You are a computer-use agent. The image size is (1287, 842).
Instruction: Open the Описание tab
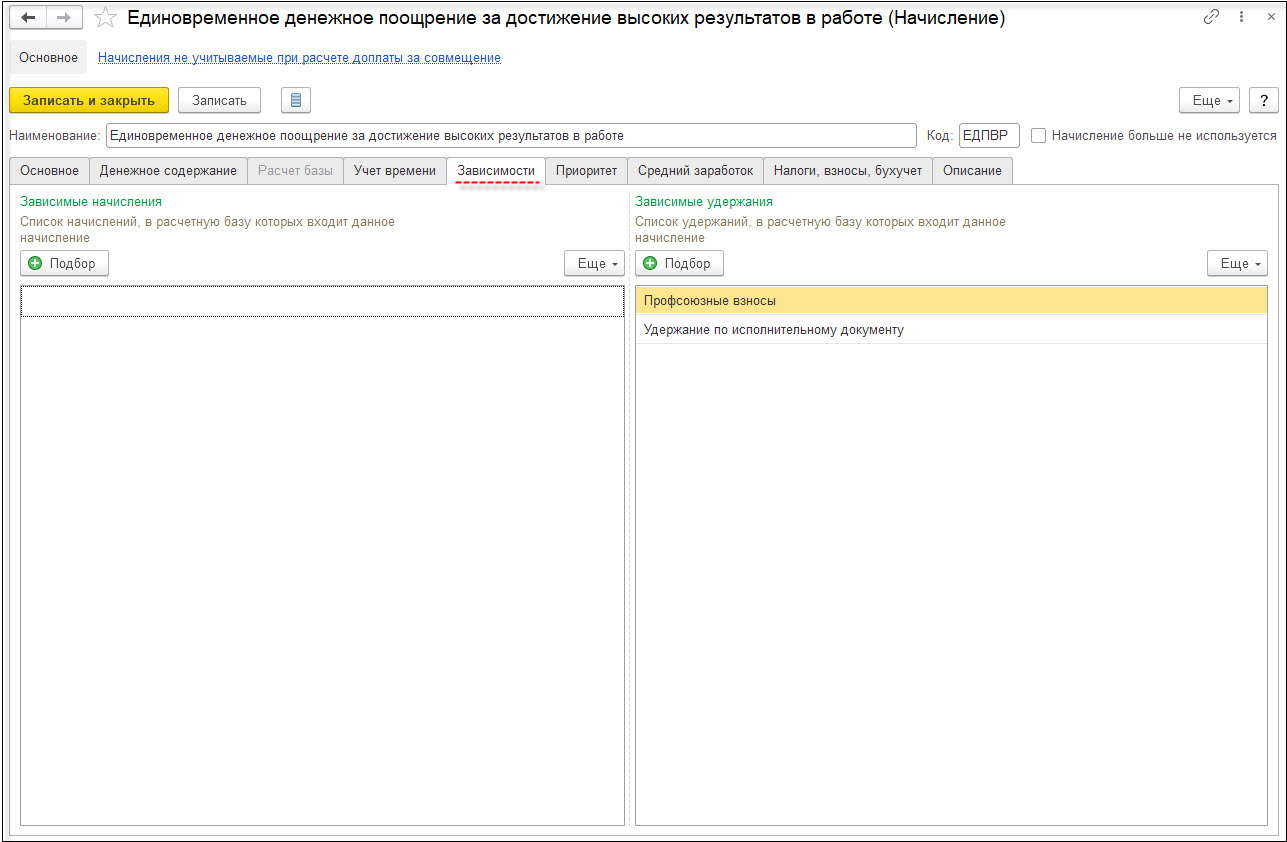[x=972, y=171]
